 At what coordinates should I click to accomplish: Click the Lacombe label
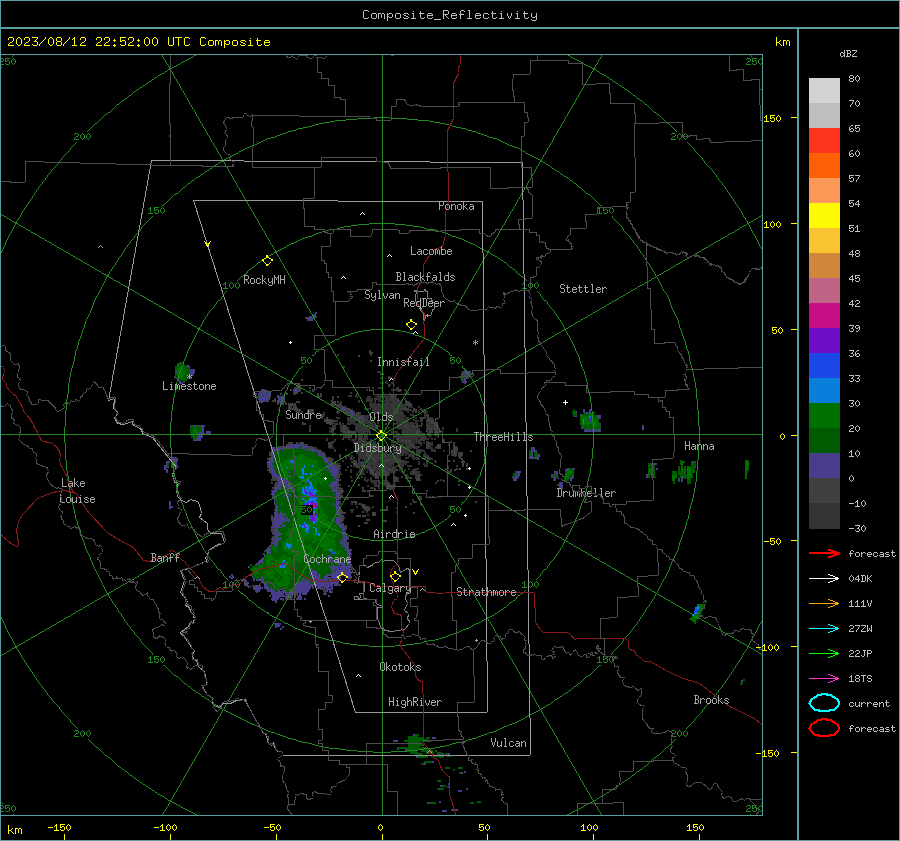[431, 251]
